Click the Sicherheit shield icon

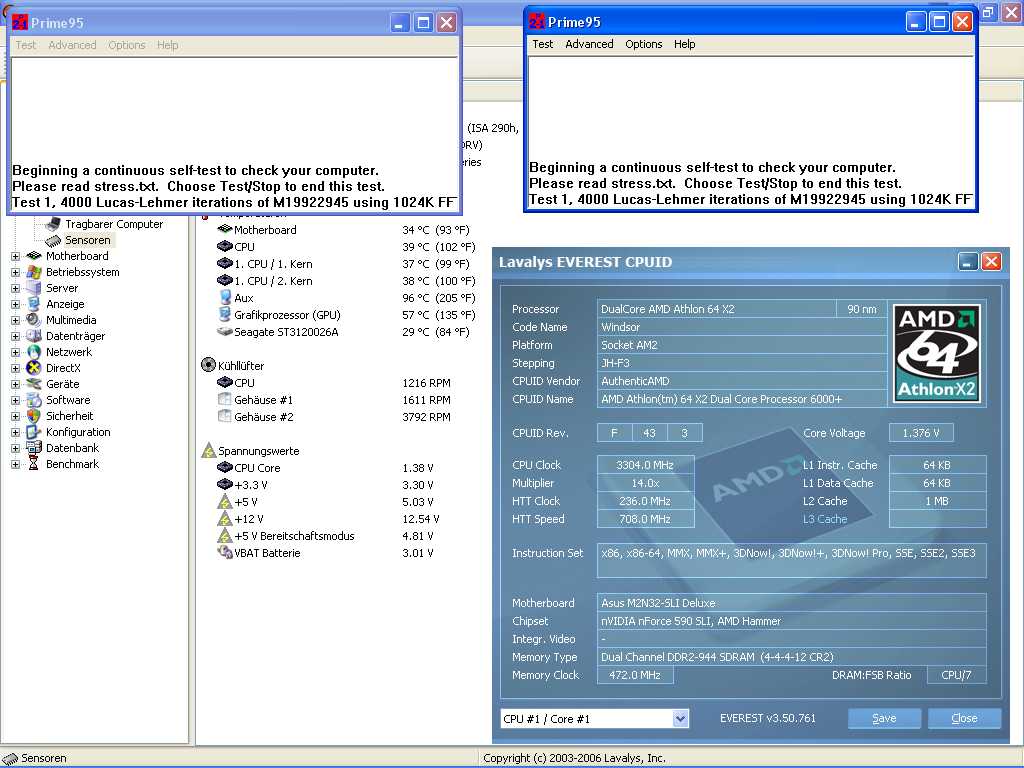pyautogui.click(x=33, y=416)
